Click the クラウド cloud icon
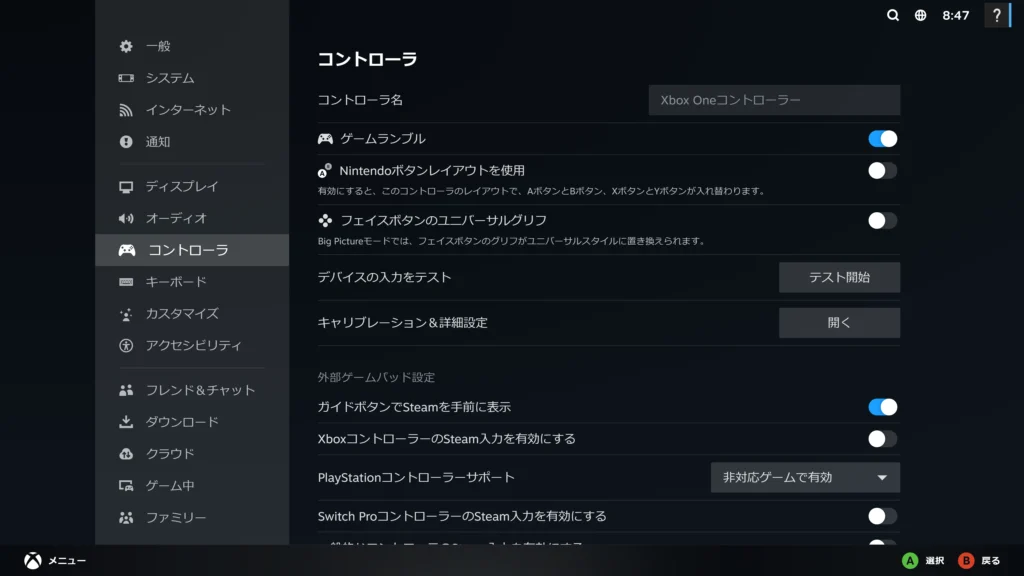 point(126,454)
